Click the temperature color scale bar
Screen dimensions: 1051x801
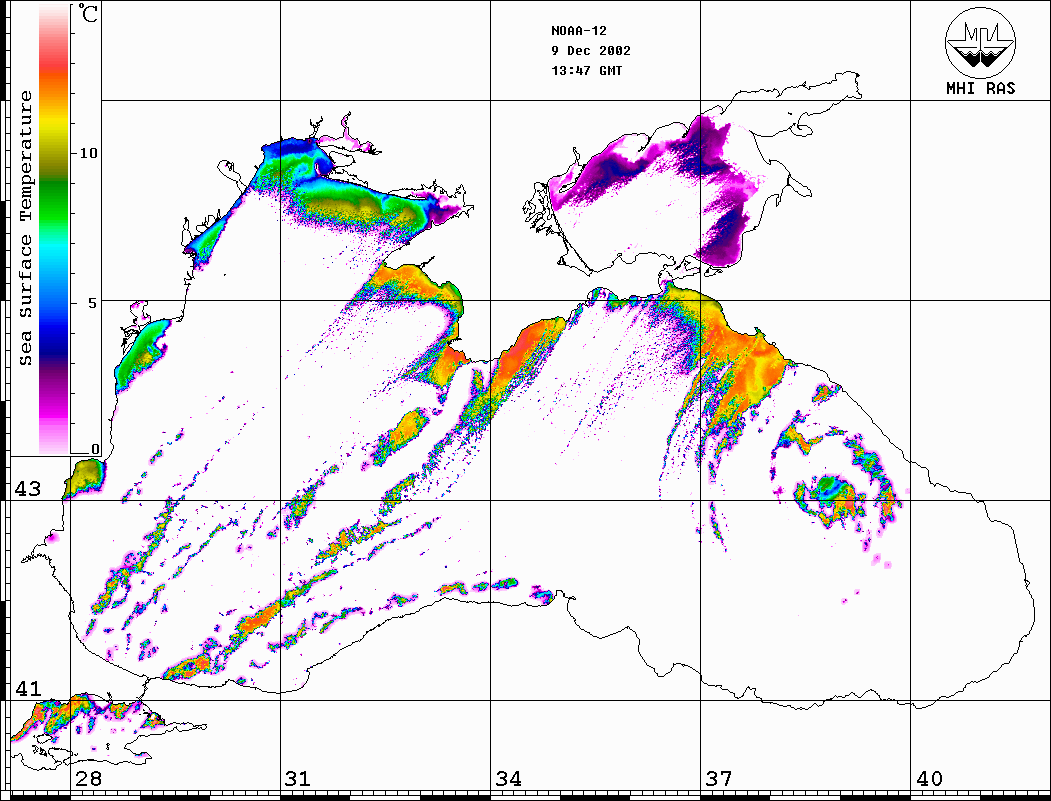coord(54,229)
